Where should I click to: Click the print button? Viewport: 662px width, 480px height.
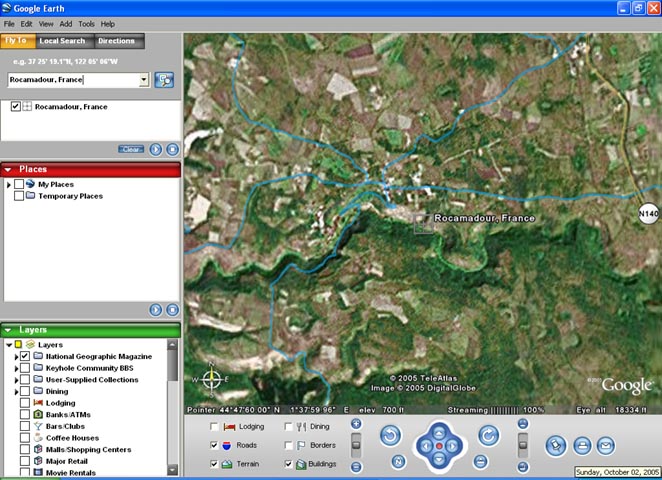coord(582,446)
